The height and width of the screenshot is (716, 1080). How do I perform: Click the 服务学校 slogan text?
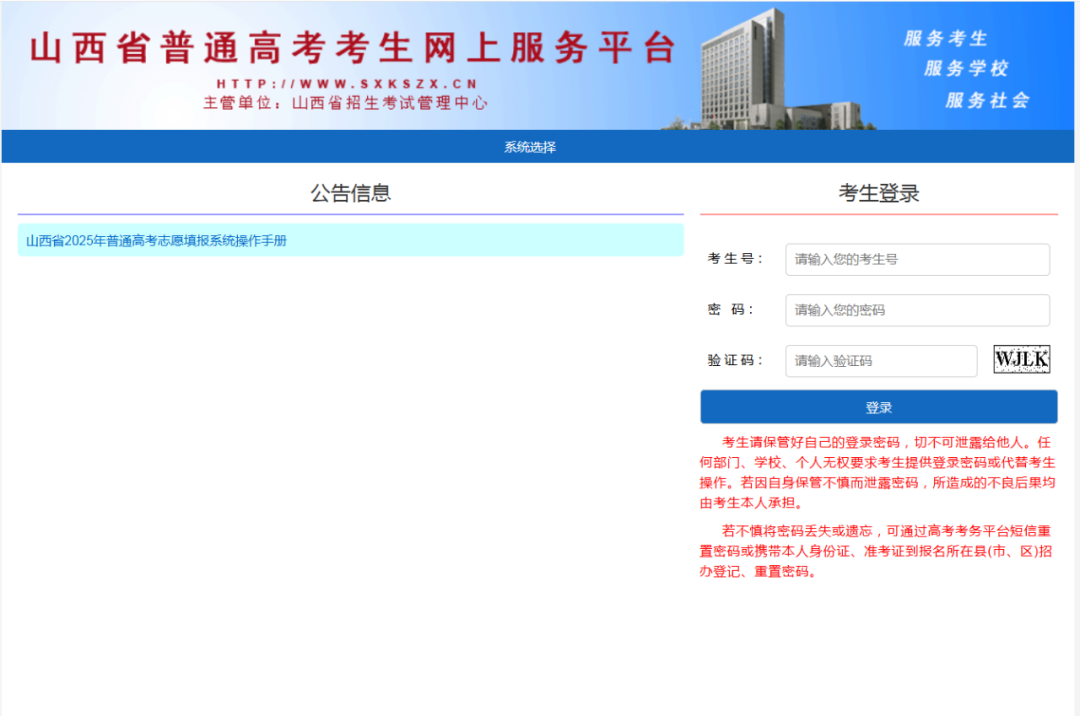[x=966, y=68]
